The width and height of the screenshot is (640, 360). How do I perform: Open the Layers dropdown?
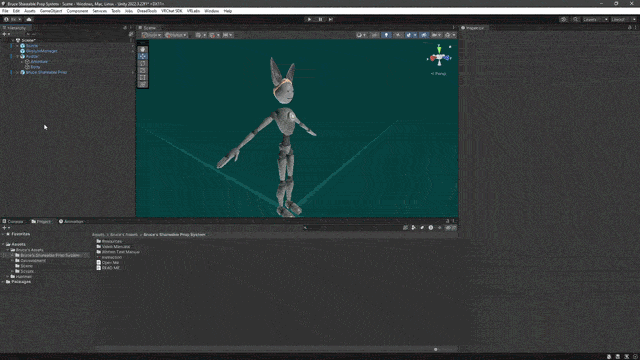click(x=595, y=19)
